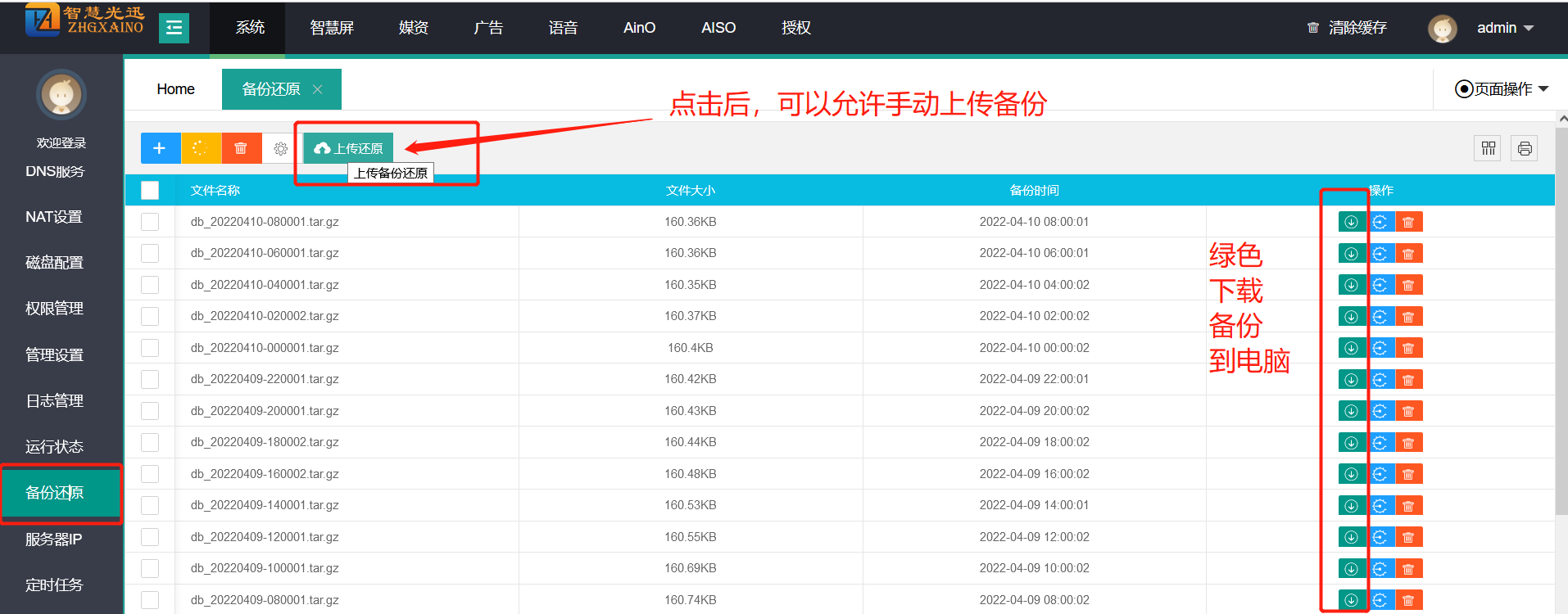The image size is (1568, 614).
Task: Delete db_20220410-040001.tar.gz with orange trash icon
Action: (1408, 285)
